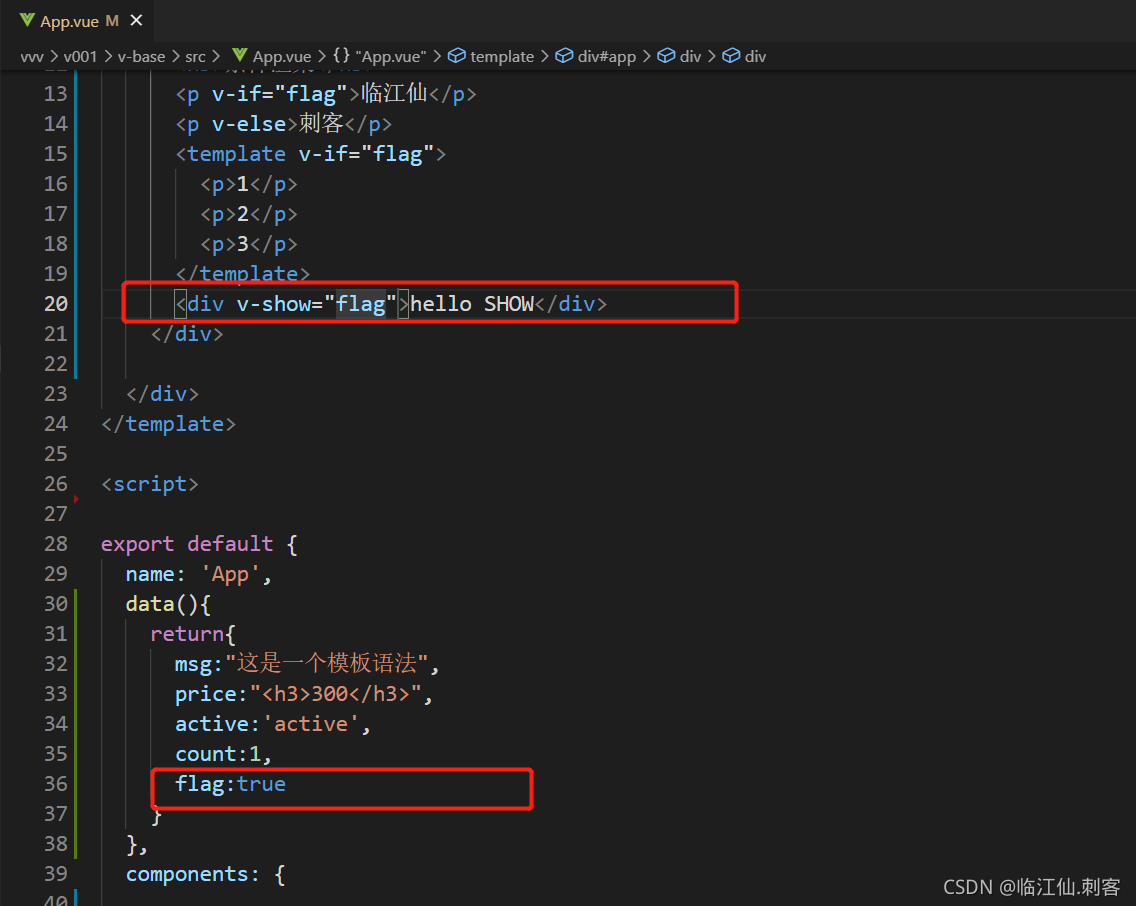The height and width of the screenshot is (906, 1136).
Task: Click the text 临江仙 on line 13
Action: point(394,93)
